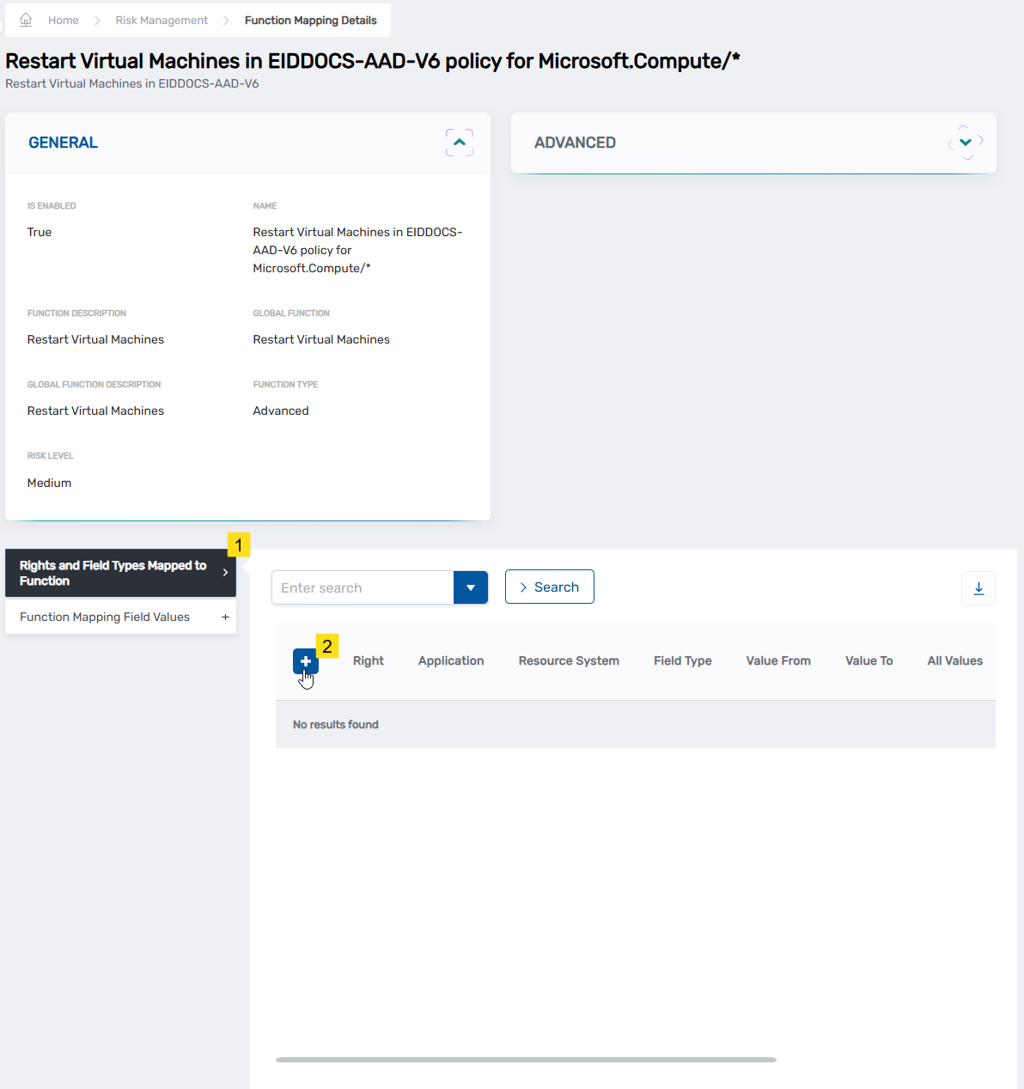The image size is (1024, 1089).
Task: Click the page title heading
Action: [x=372, y=61]
